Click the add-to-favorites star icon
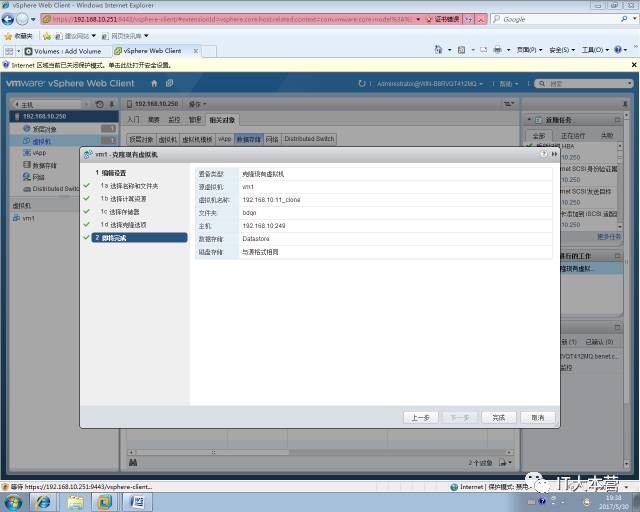Viewport: 640px width, 512px height. pyautogui.click(x=47, y=36)
